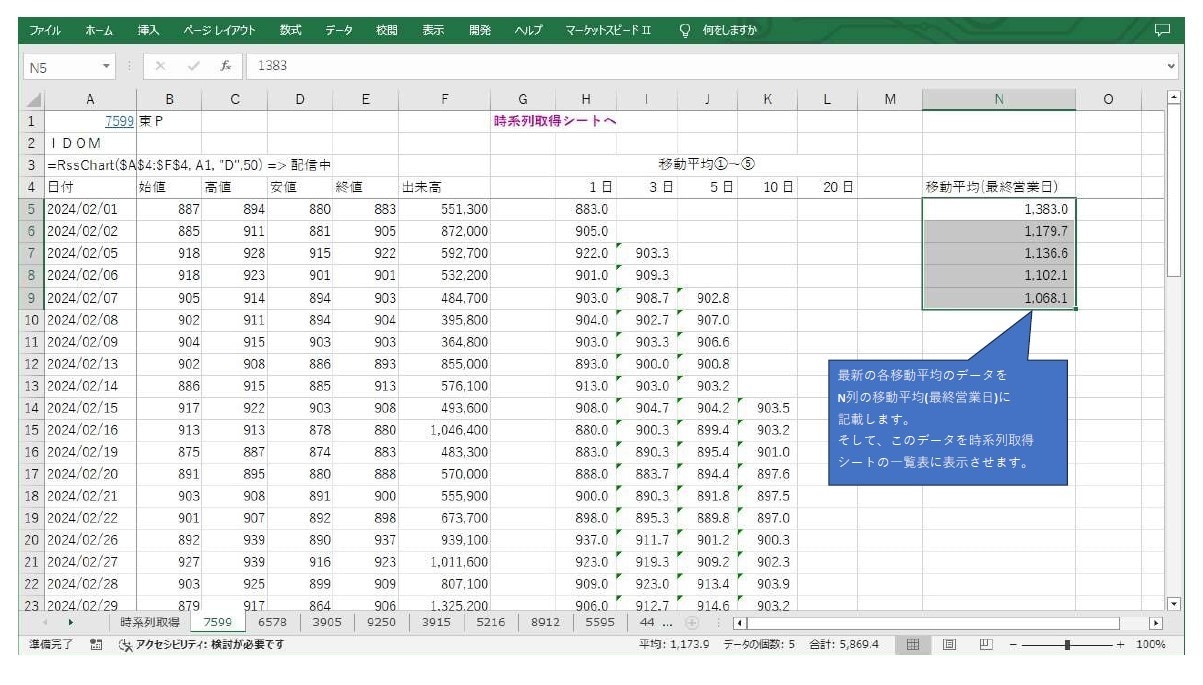Click vertical scrollbar down arrow

pos(1175,604)
